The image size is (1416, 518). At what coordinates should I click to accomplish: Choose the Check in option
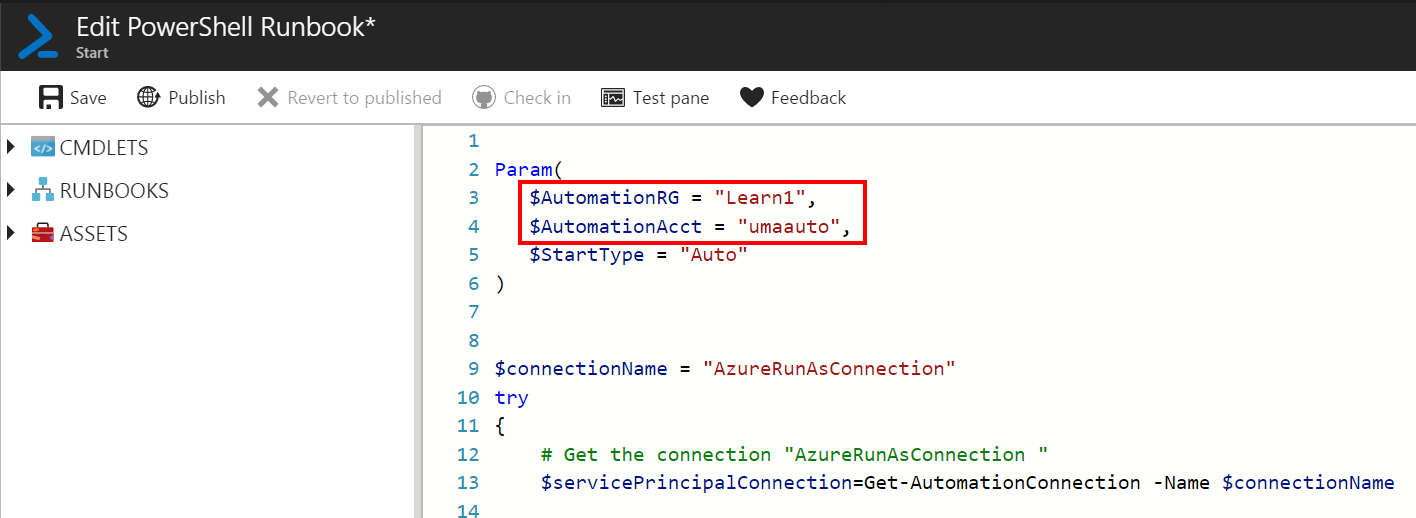pyautogui.click(x=521, y=97)
